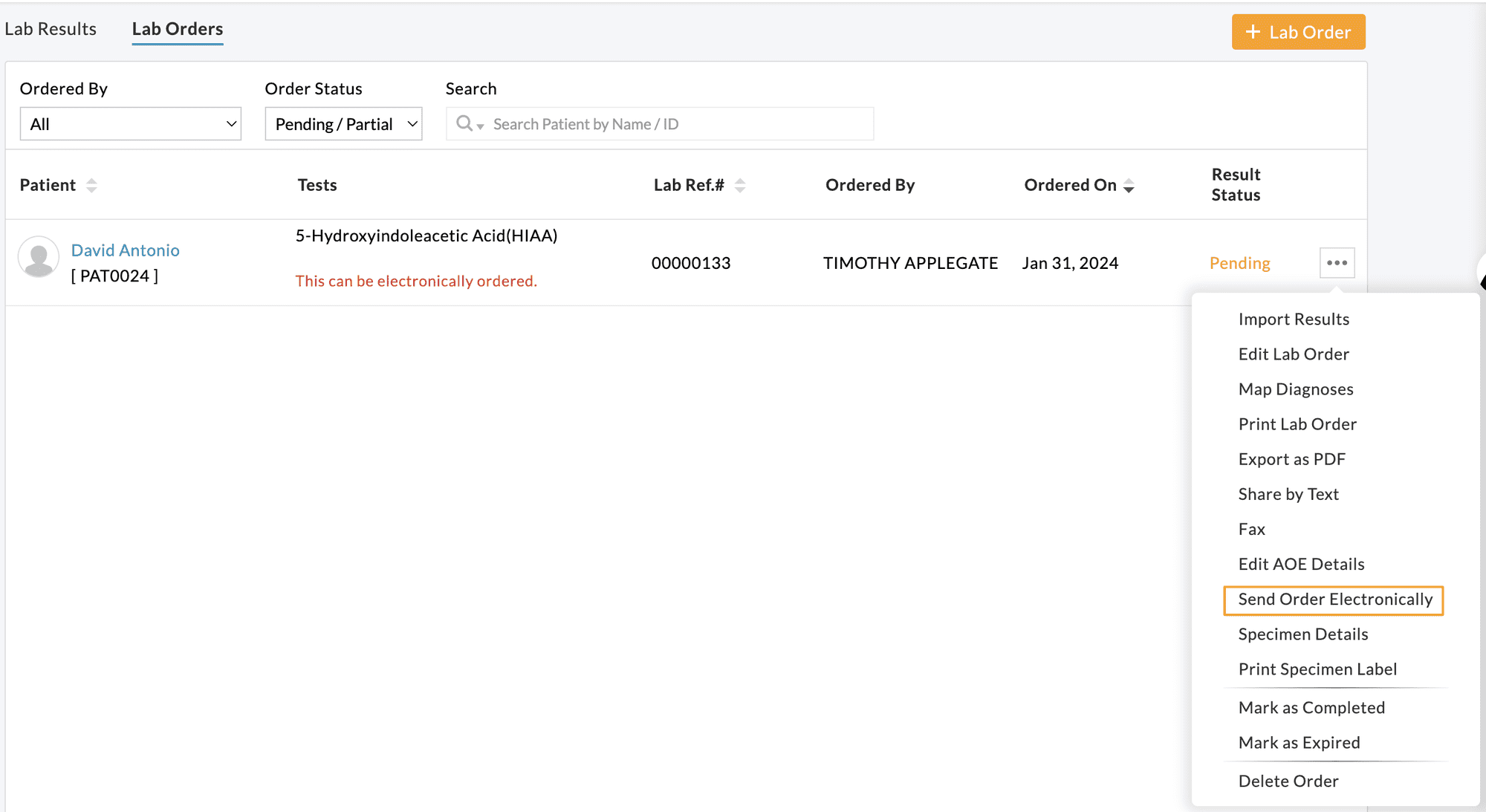This screenshot has height=812, width=1486.
Task: Click the plus icon on Lab Order button
Action: coord(1253,32)
